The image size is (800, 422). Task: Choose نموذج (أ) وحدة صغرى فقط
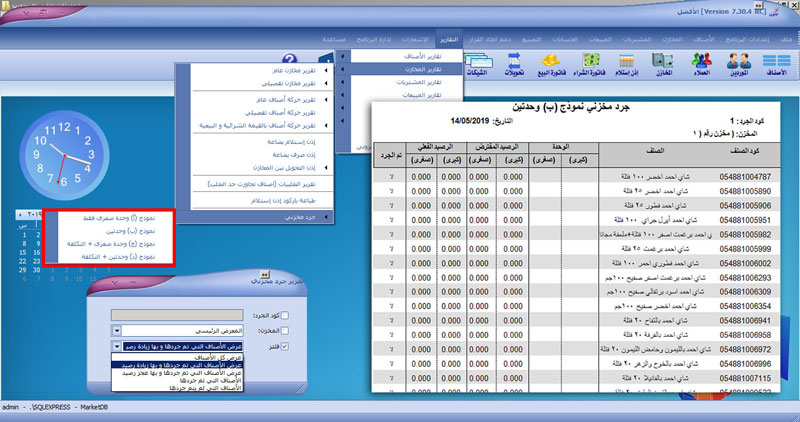point(110,218)
